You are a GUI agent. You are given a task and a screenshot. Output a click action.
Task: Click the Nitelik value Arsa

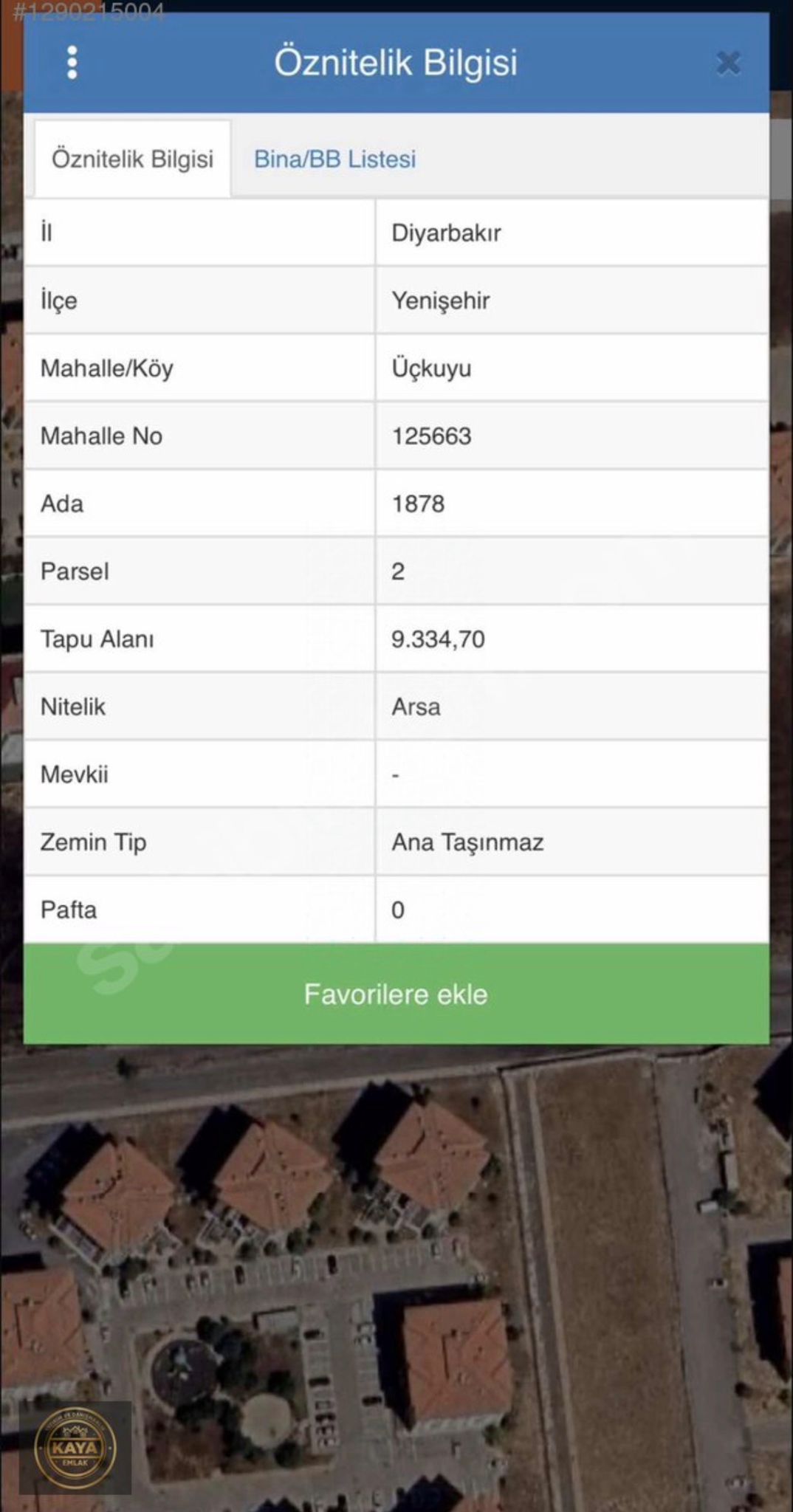(416, 707)
